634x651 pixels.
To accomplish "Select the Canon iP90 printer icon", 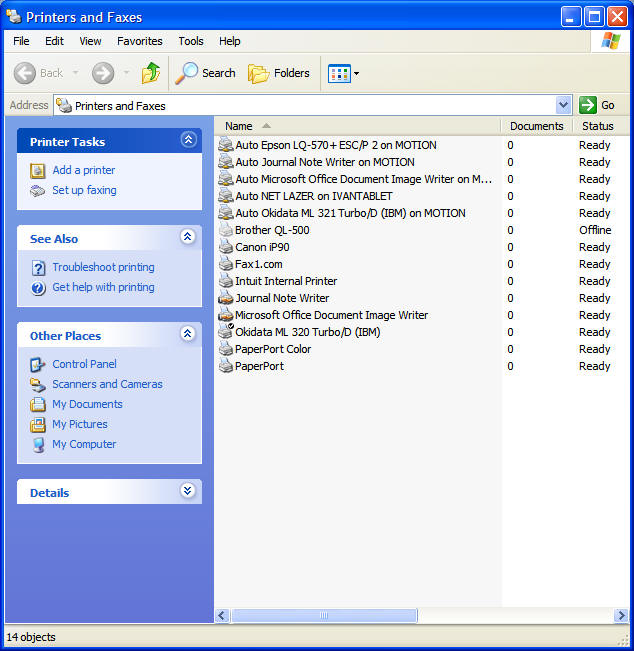I will pyautogui.click(x=226, y=247).
